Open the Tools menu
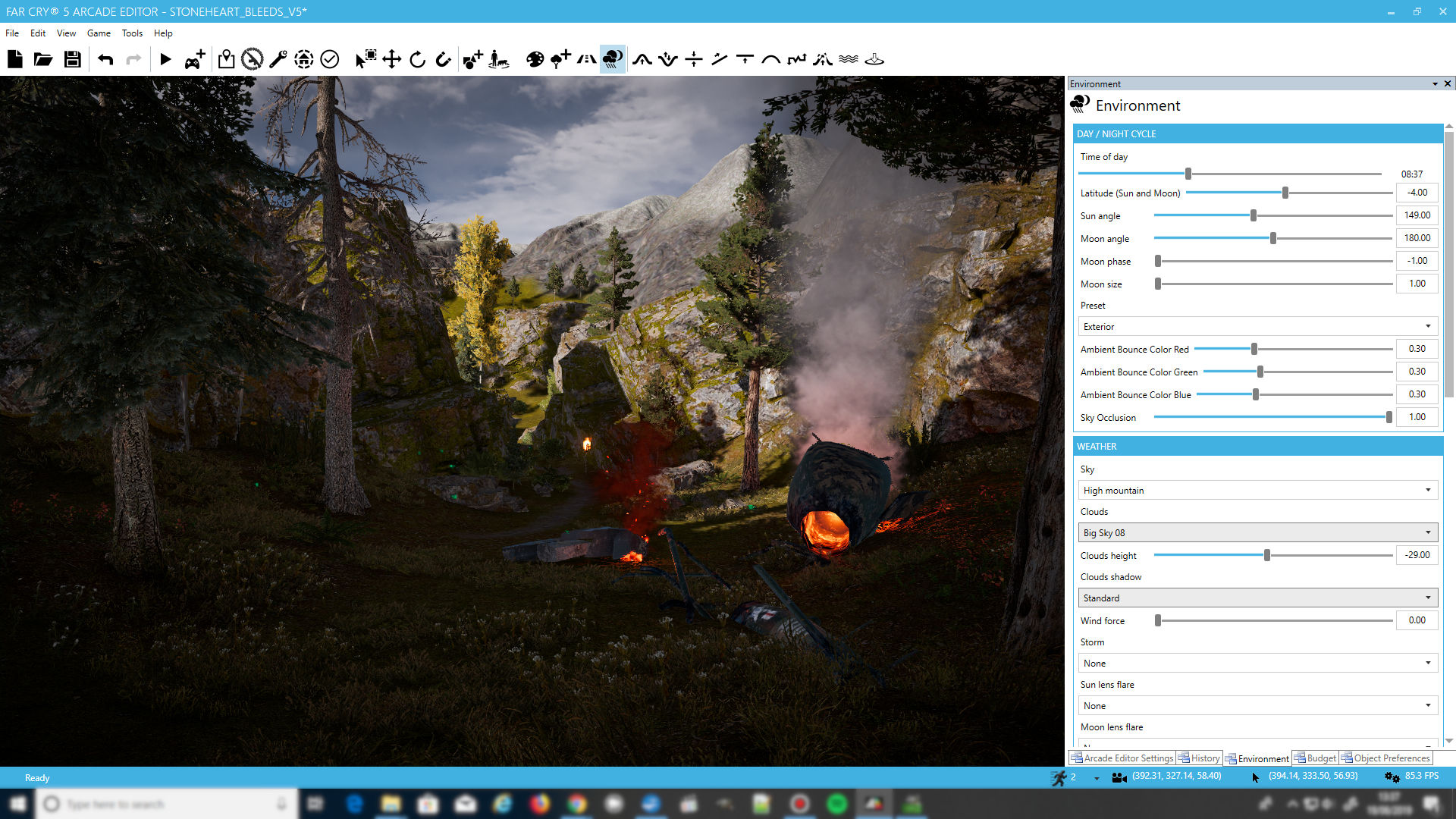 pyautogui.click(x=132, y=33)
